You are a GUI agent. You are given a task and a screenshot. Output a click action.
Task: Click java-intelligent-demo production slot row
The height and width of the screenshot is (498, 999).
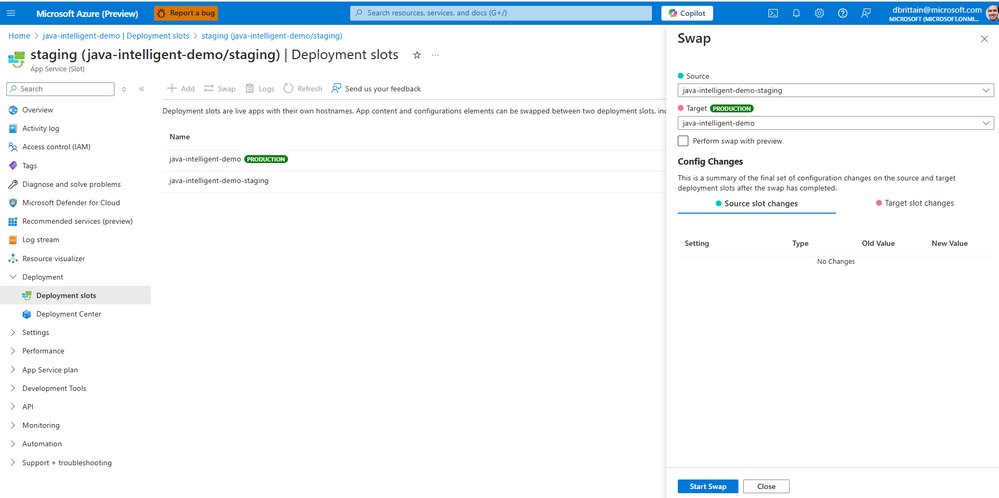point(413,159)
